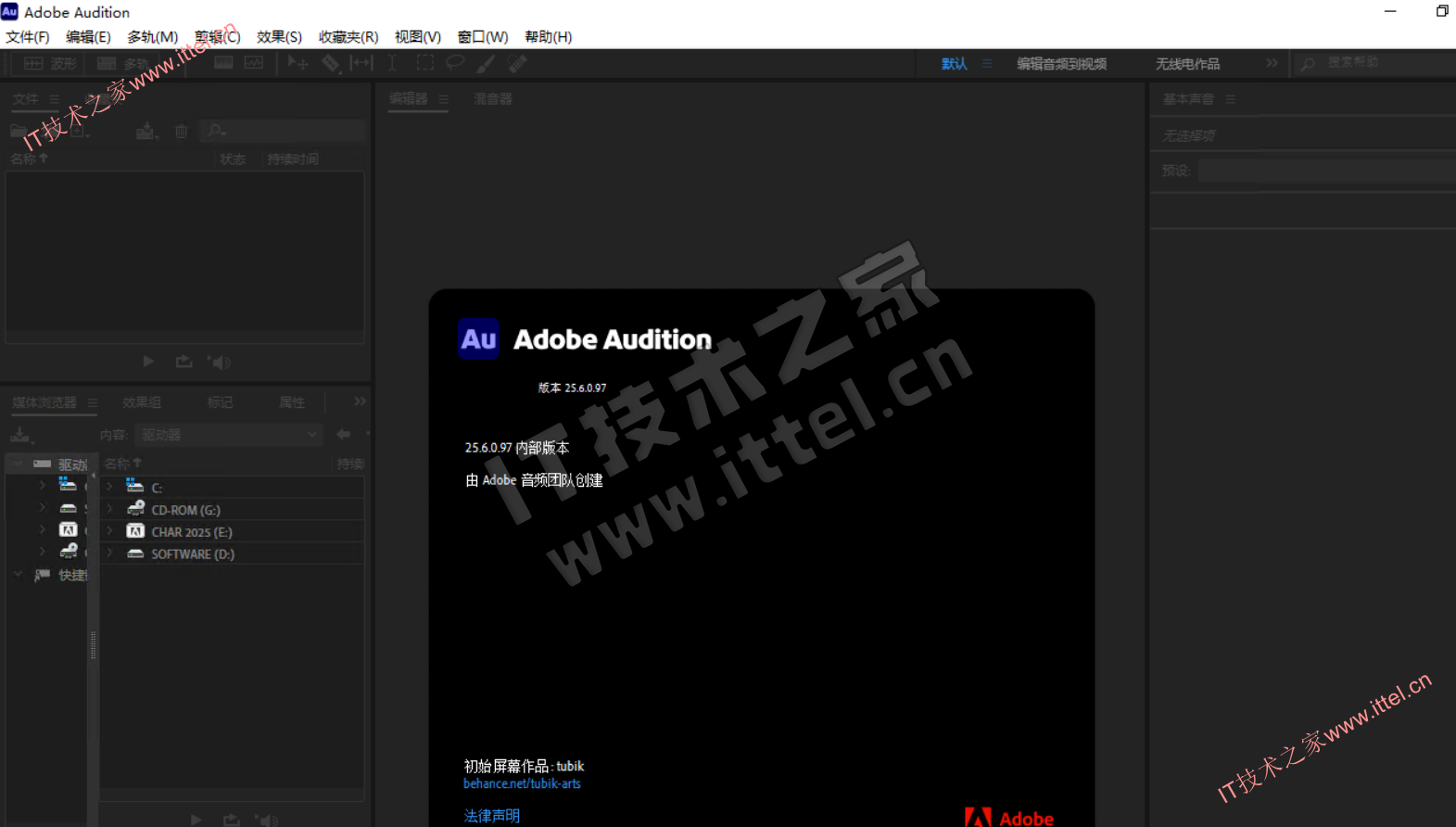Open the 效果(S) menu

[279, 37]
